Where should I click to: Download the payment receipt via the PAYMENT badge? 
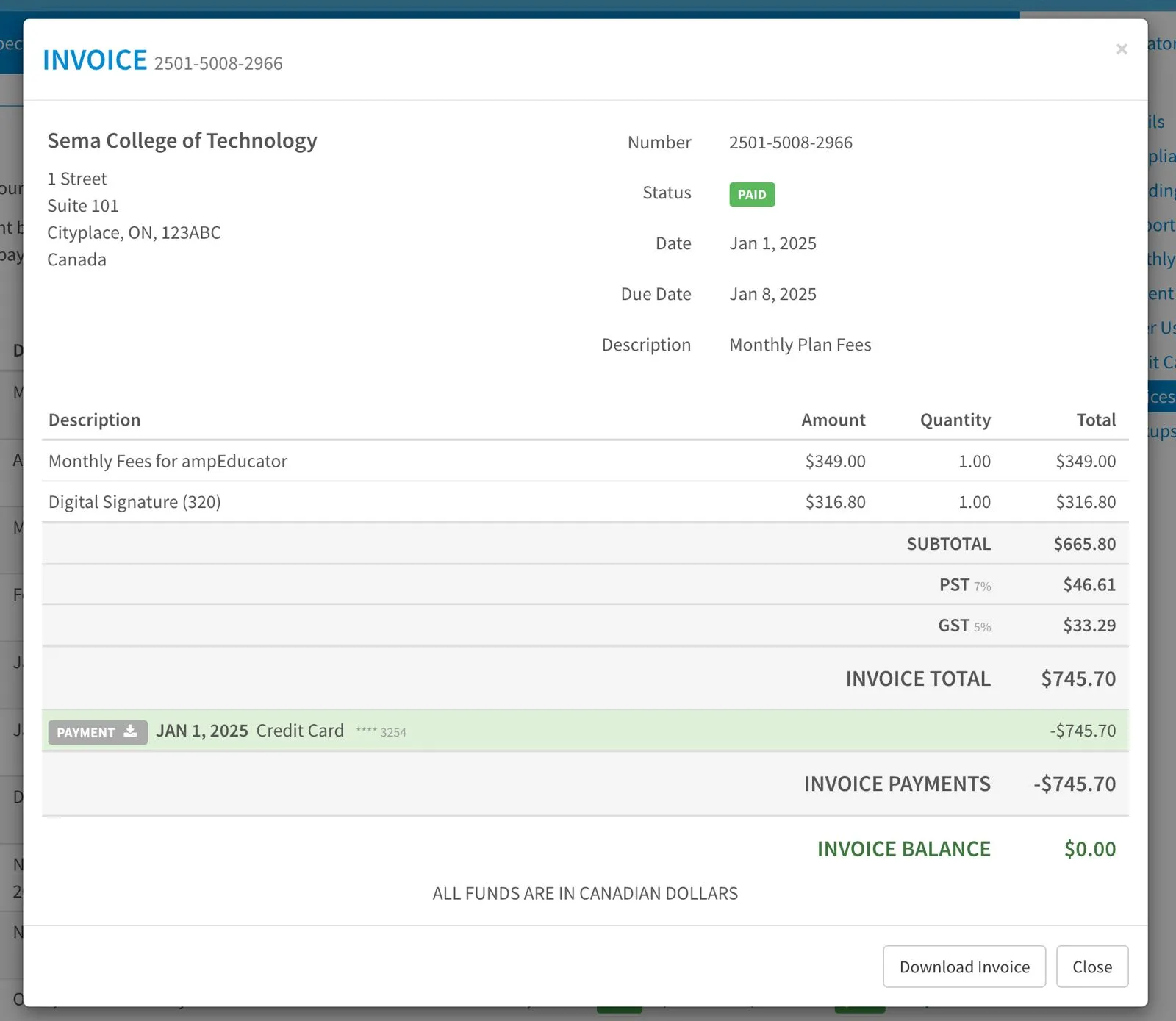coord(98,732)
